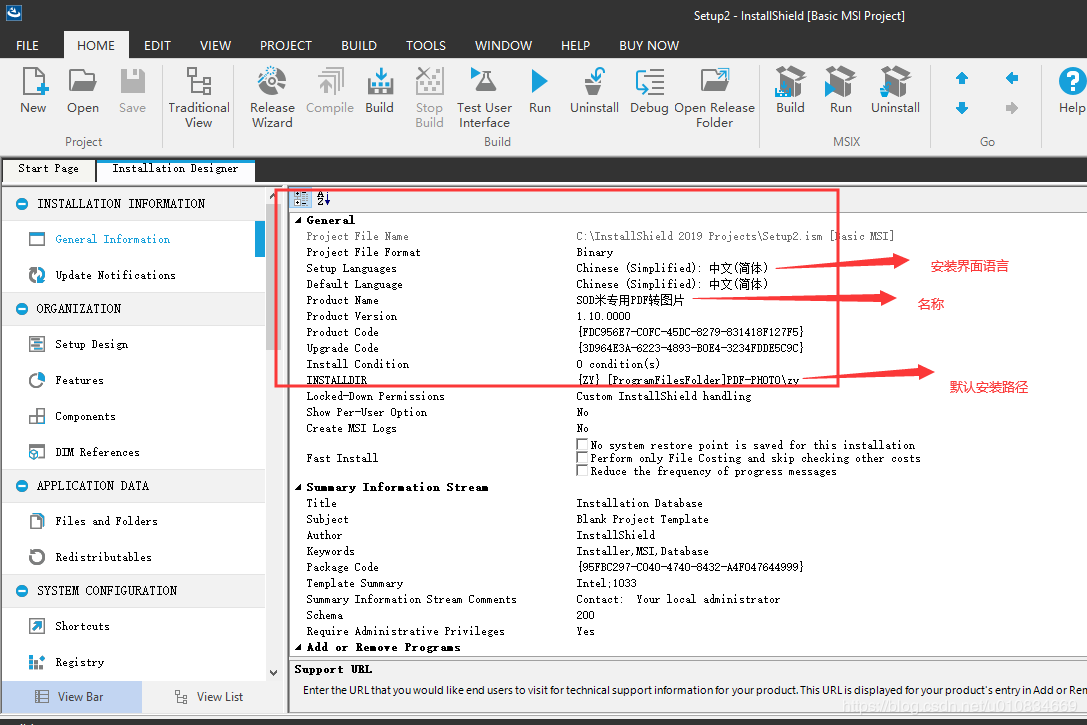The width and height of the screenshot is (1087, 725).
Task: Check 'Perform only File Costing' option
Action: click(x=582, y=457)
